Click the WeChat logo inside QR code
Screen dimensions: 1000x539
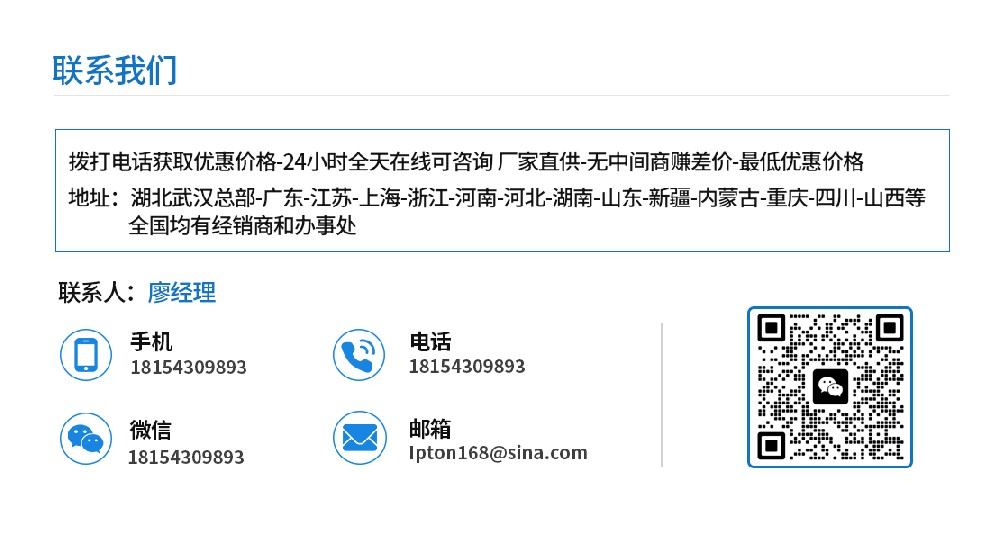point(830,387)
